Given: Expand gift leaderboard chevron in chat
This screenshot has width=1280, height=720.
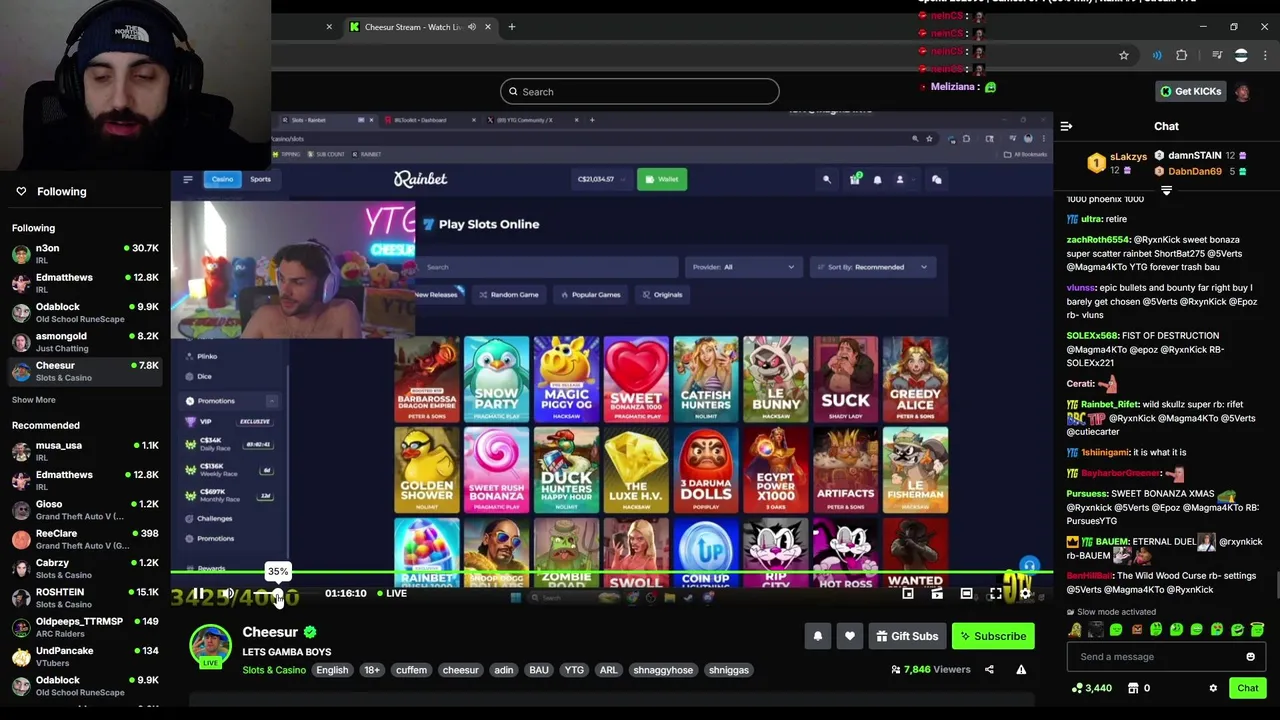Looking at the screenshot, I should pyautogui.click(x=1166, y=190).
